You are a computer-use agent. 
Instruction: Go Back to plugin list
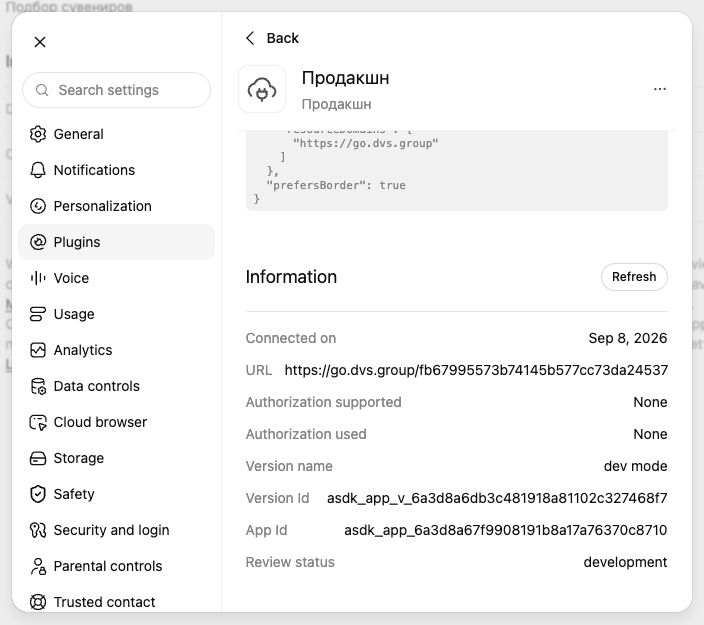point(273,38)
